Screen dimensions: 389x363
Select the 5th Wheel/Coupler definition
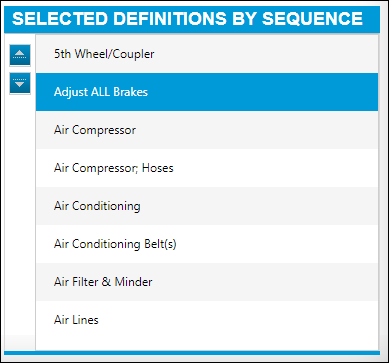(207, 54)
